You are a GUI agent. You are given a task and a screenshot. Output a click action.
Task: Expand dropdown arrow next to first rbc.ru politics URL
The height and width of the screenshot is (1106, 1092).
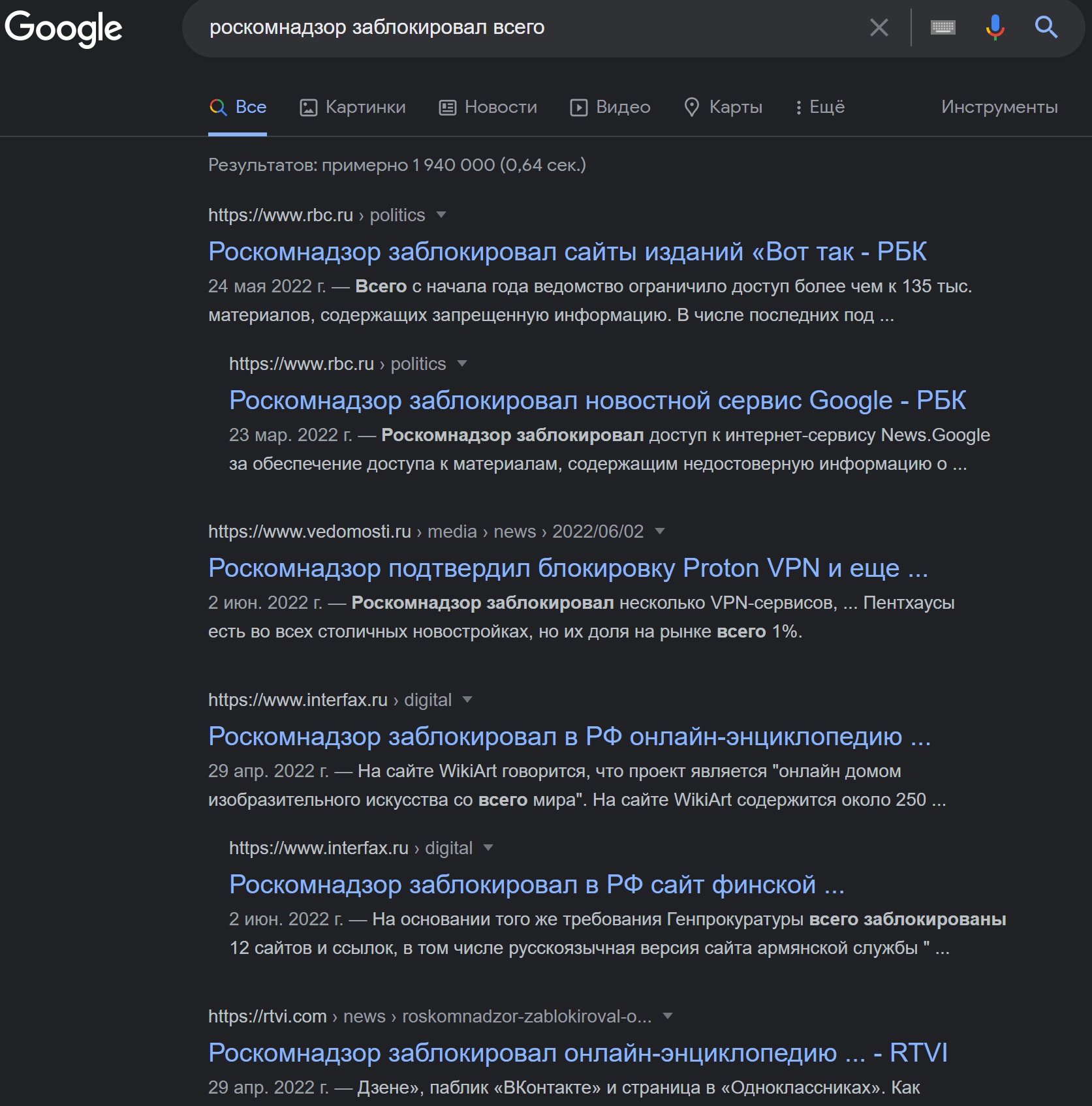point(441,215)
